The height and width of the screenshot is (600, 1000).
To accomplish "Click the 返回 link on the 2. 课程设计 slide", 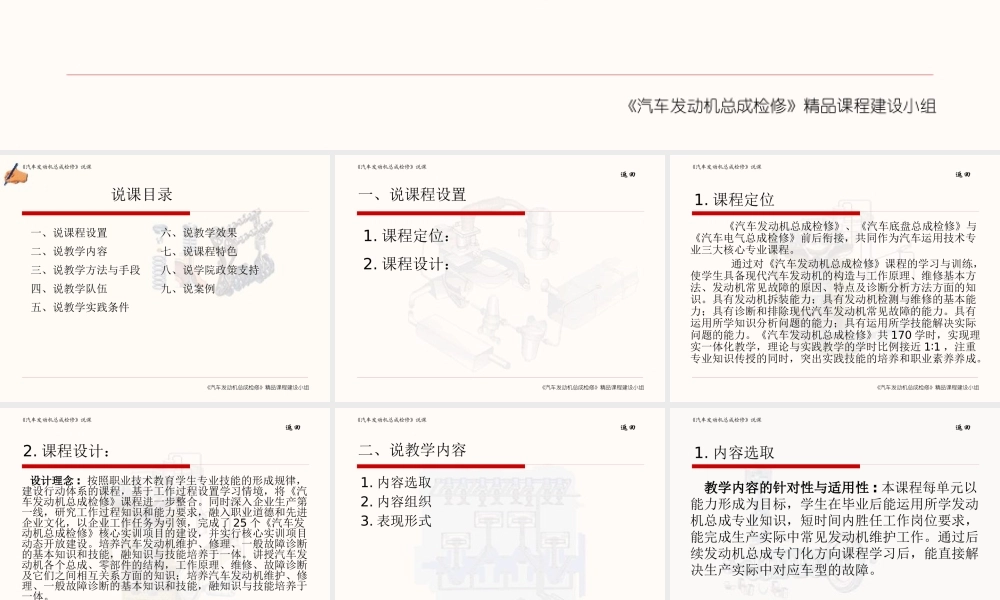I will pyautogui.click(x=293, y=427).
